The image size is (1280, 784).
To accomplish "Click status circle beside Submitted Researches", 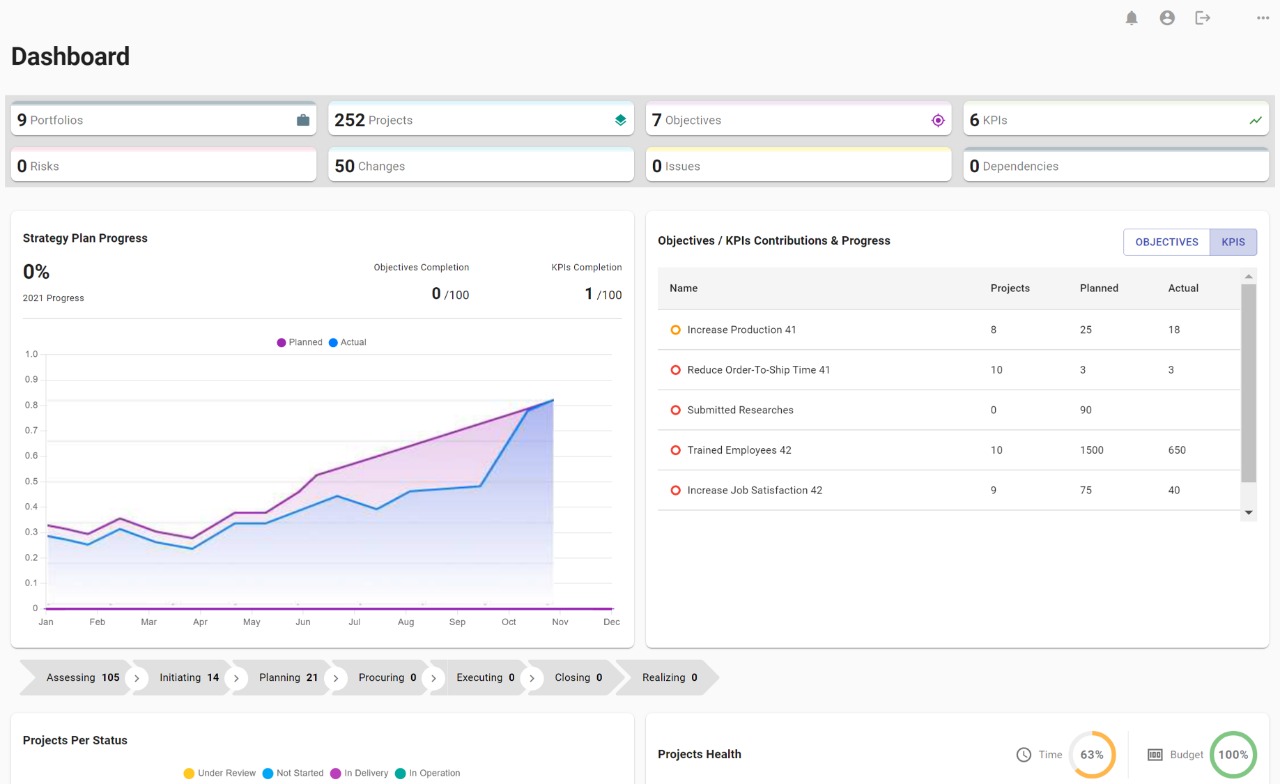I will [x=675, y=410].
